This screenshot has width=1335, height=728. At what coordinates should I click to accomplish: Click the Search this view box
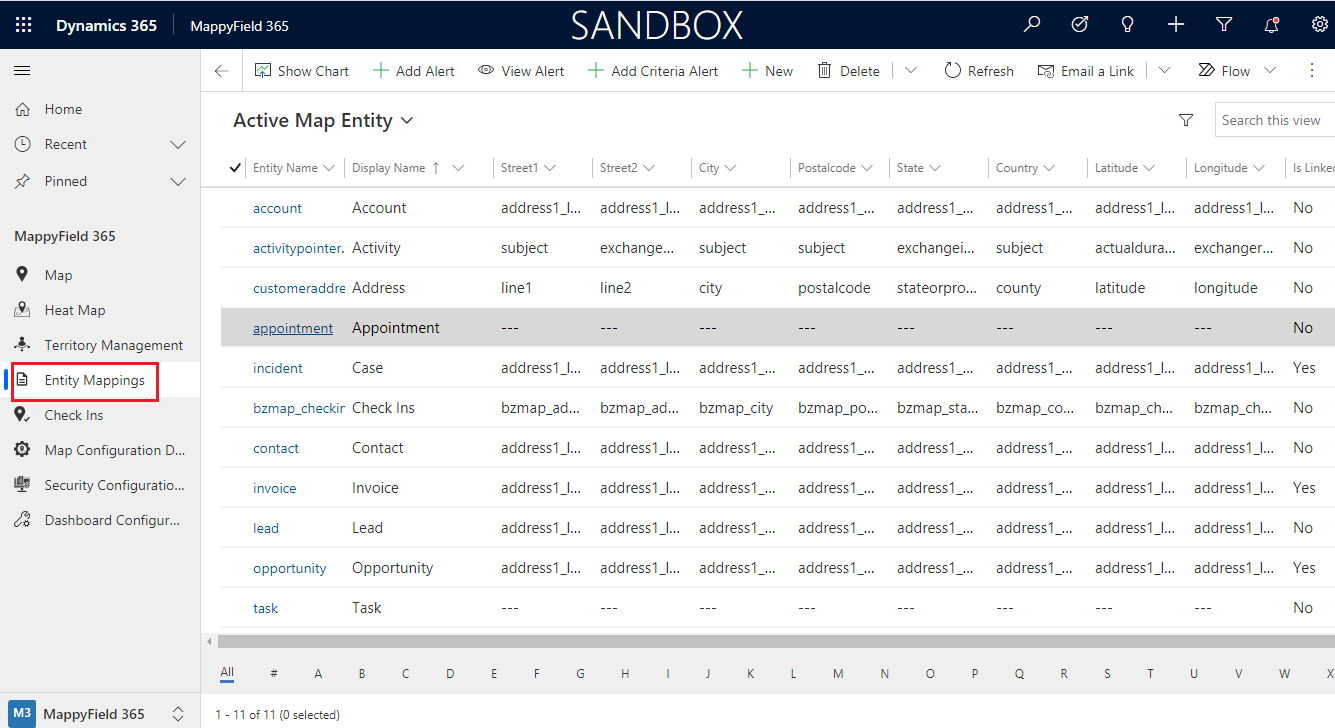point(1275,120)
